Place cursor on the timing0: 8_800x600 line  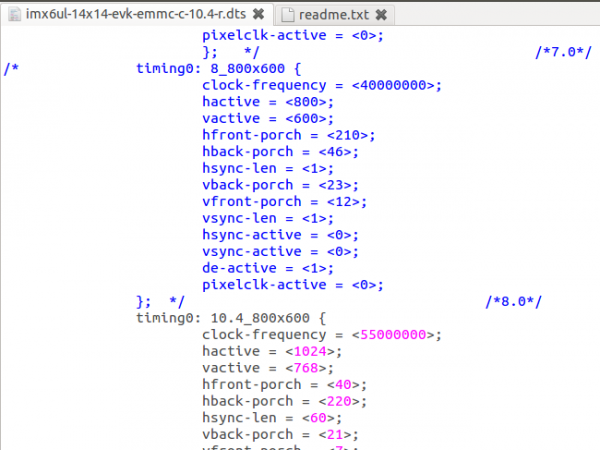coord(214,68)
